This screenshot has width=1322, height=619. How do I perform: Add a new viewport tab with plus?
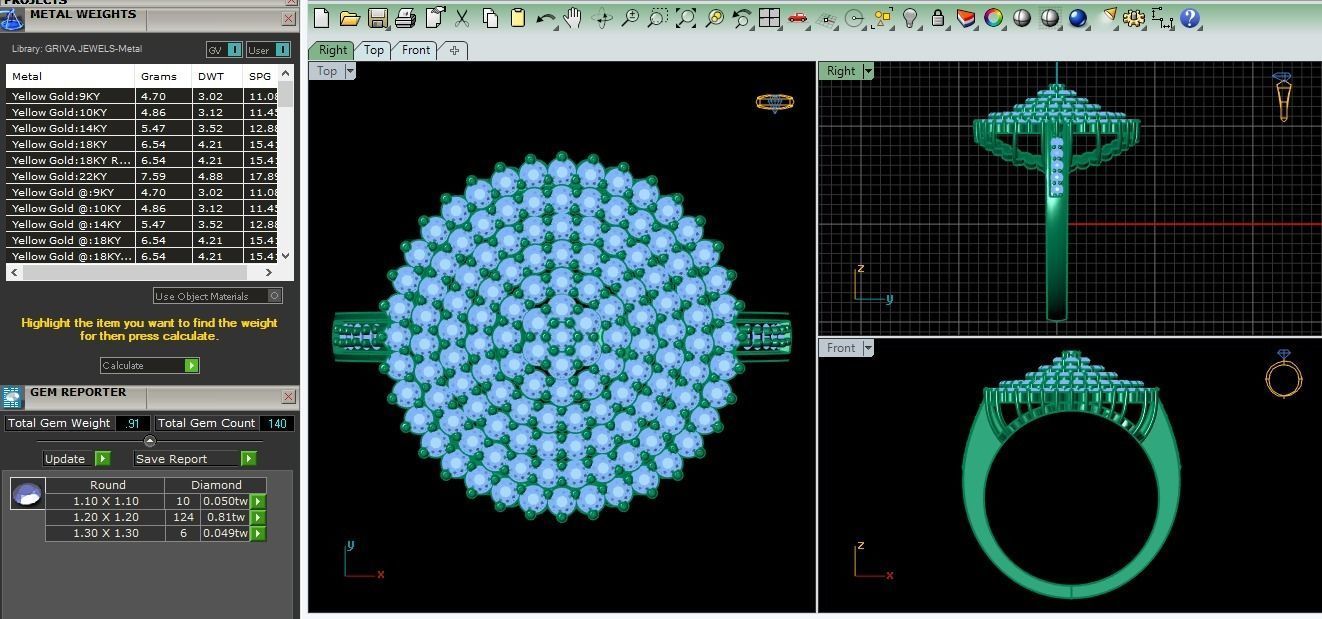454,50
